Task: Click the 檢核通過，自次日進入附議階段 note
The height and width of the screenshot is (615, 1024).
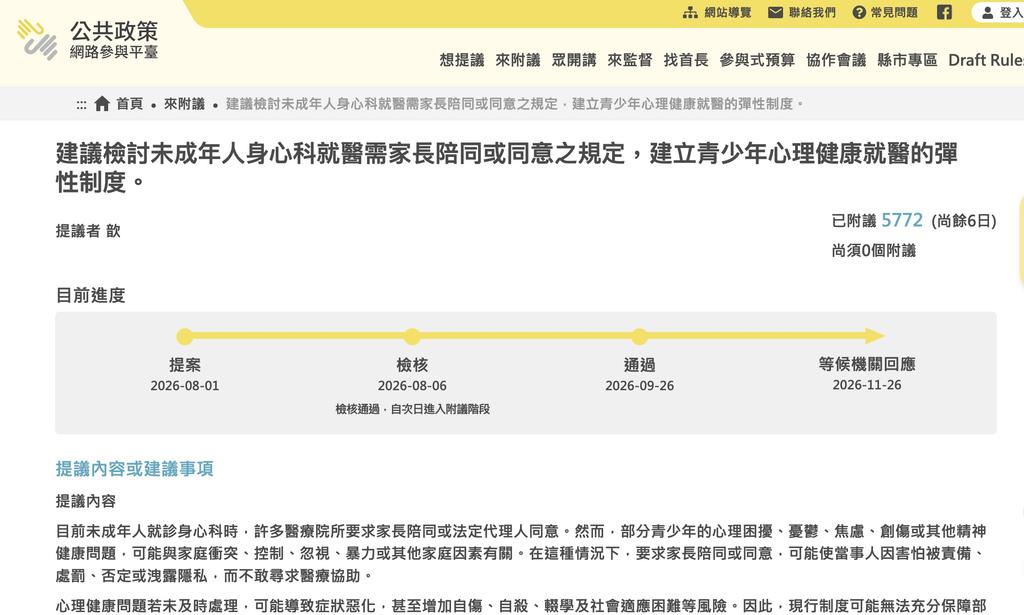Action: tap(413, 409)
